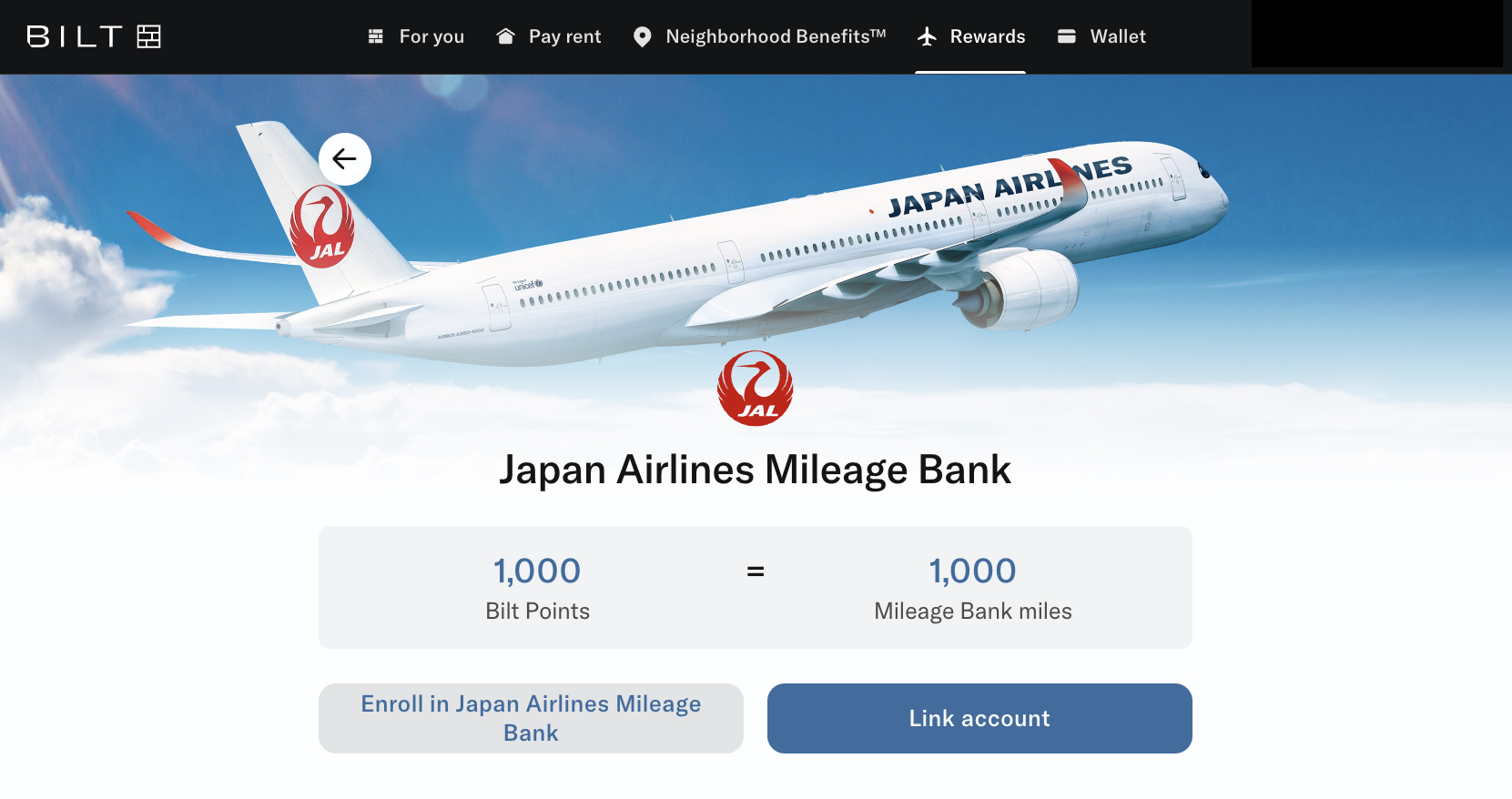The image size is (1512, 799).
Task: Click the round JAL crane logo
Action: tap(755, 389)
